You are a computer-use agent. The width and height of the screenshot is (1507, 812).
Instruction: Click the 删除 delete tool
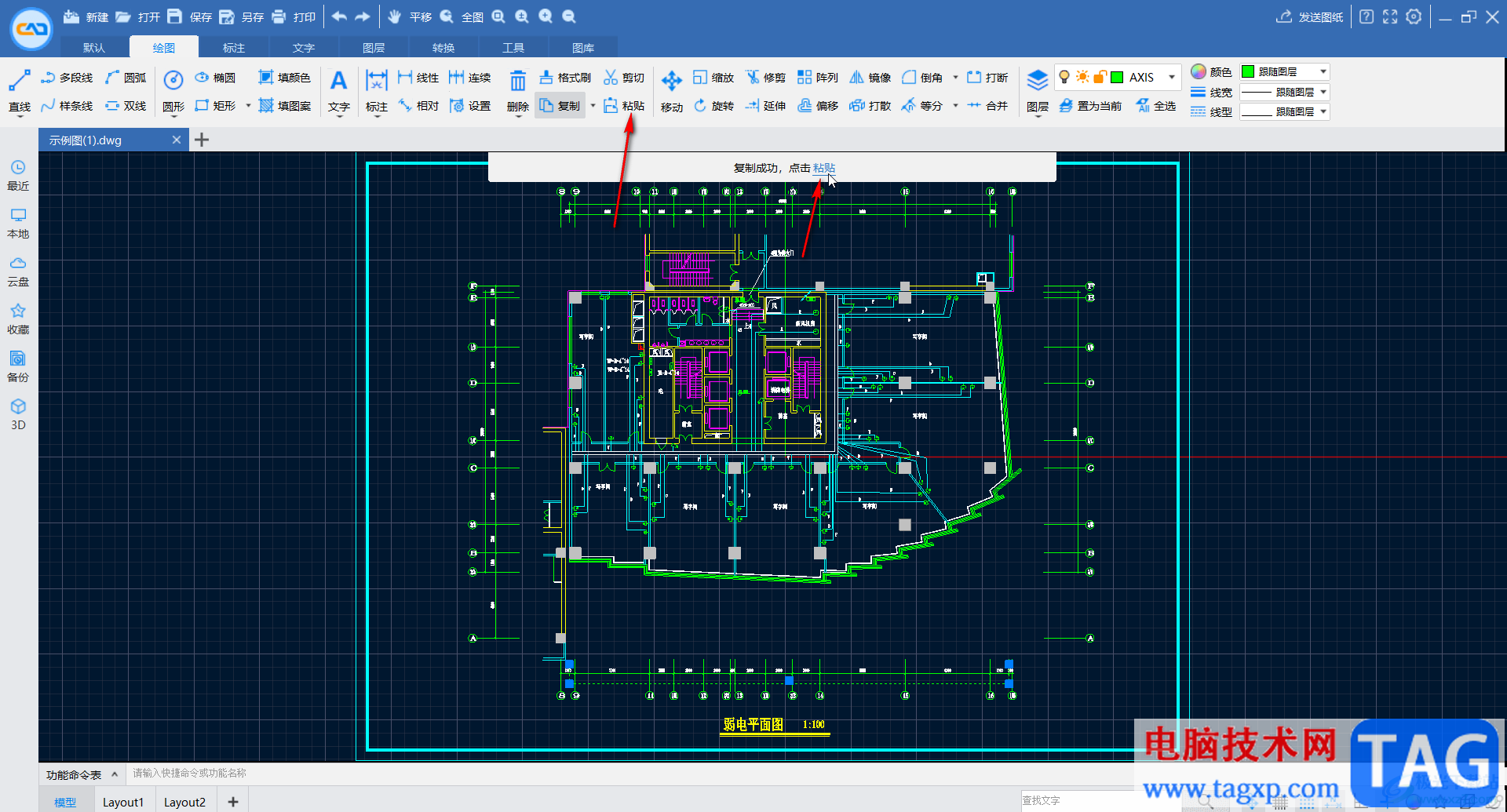(518, 91)
